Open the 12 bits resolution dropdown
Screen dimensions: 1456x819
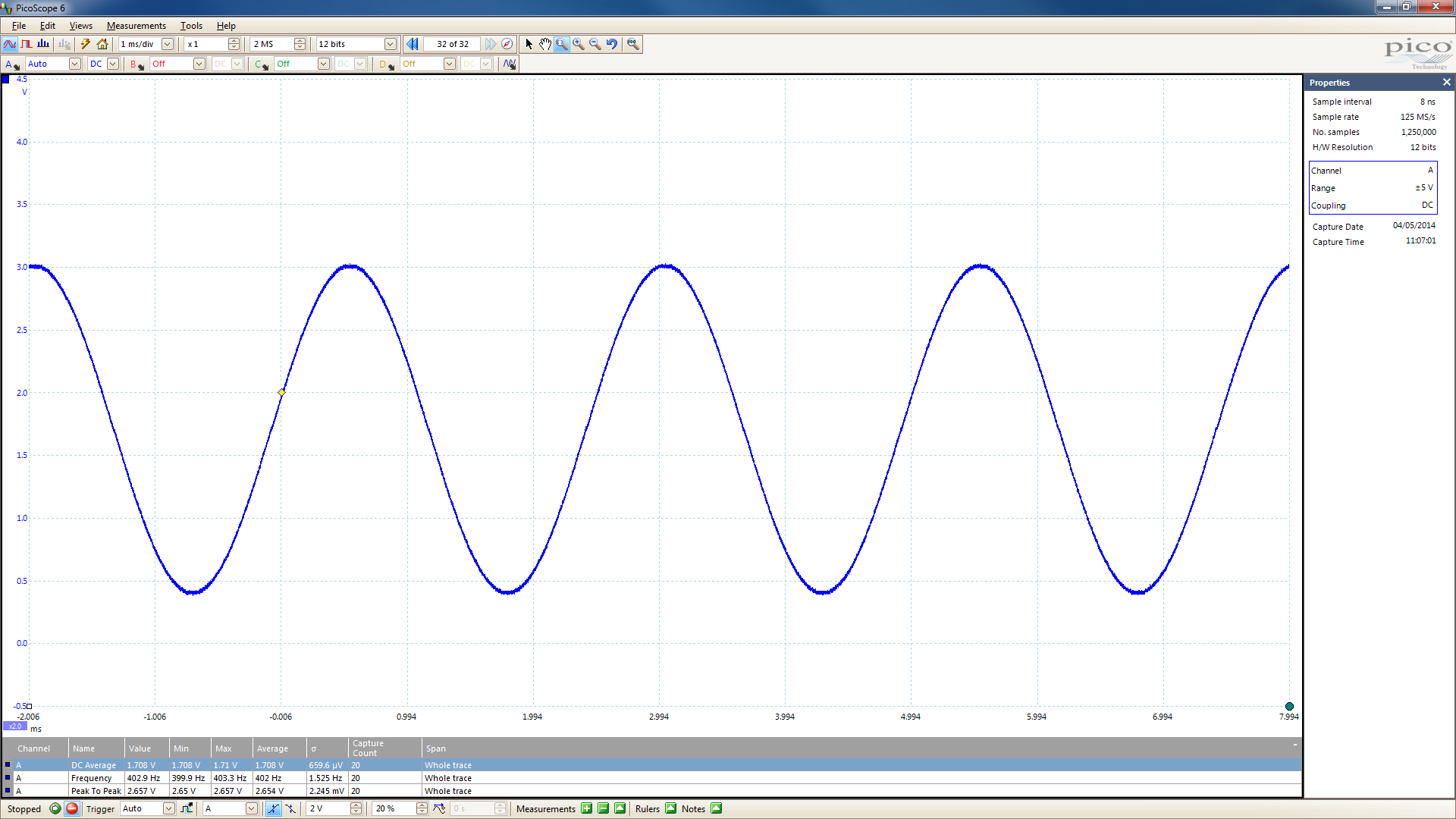click(390, 44)
